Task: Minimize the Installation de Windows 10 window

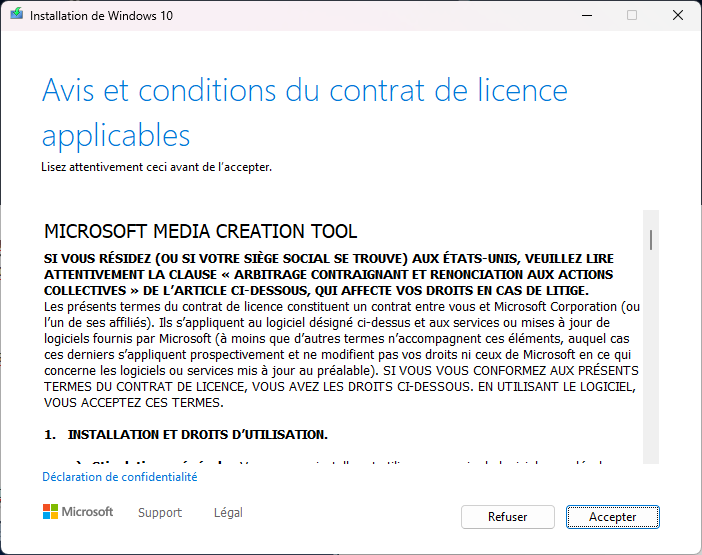Action: 587,15
